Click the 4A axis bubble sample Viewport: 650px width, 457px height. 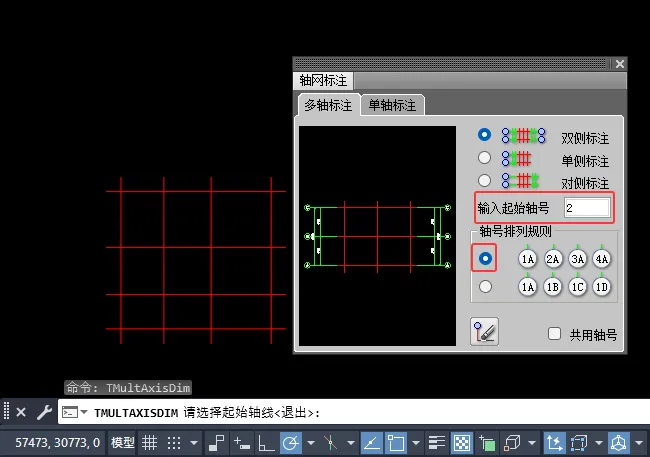click(601, 259)
